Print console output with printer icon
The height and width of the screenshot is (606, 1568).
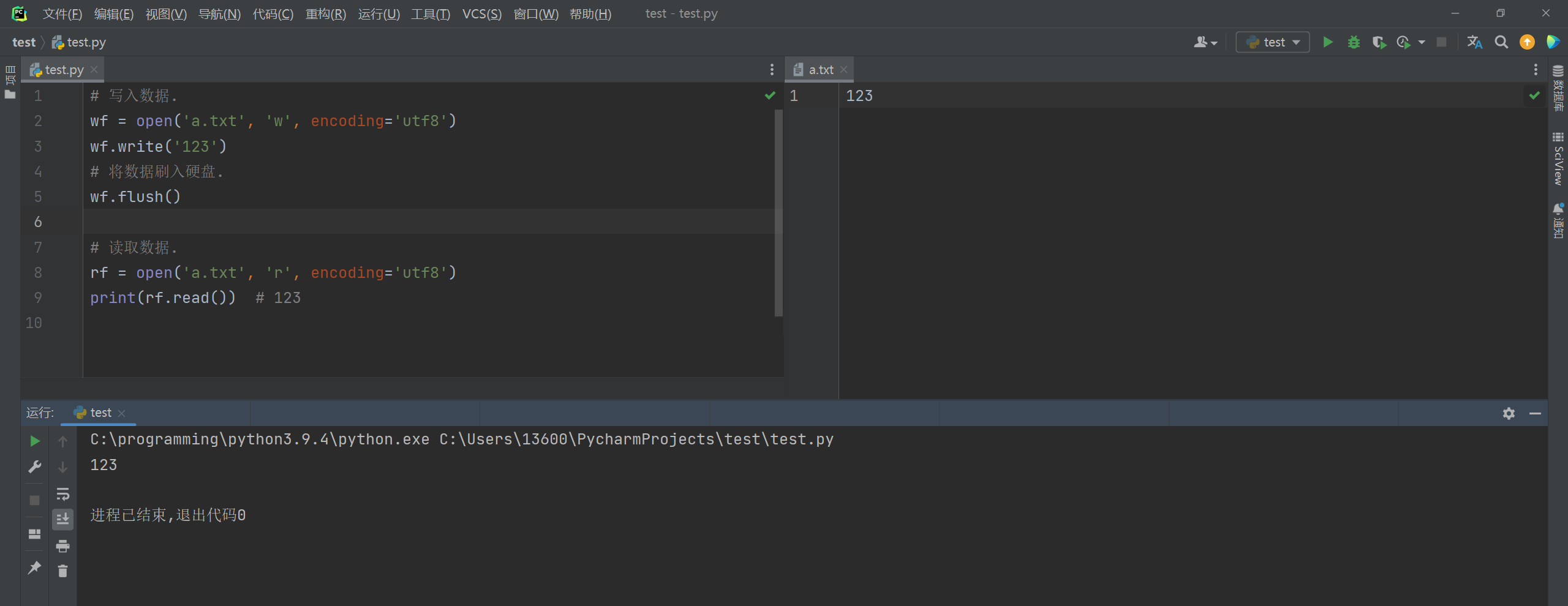click(x=62, y=545)
